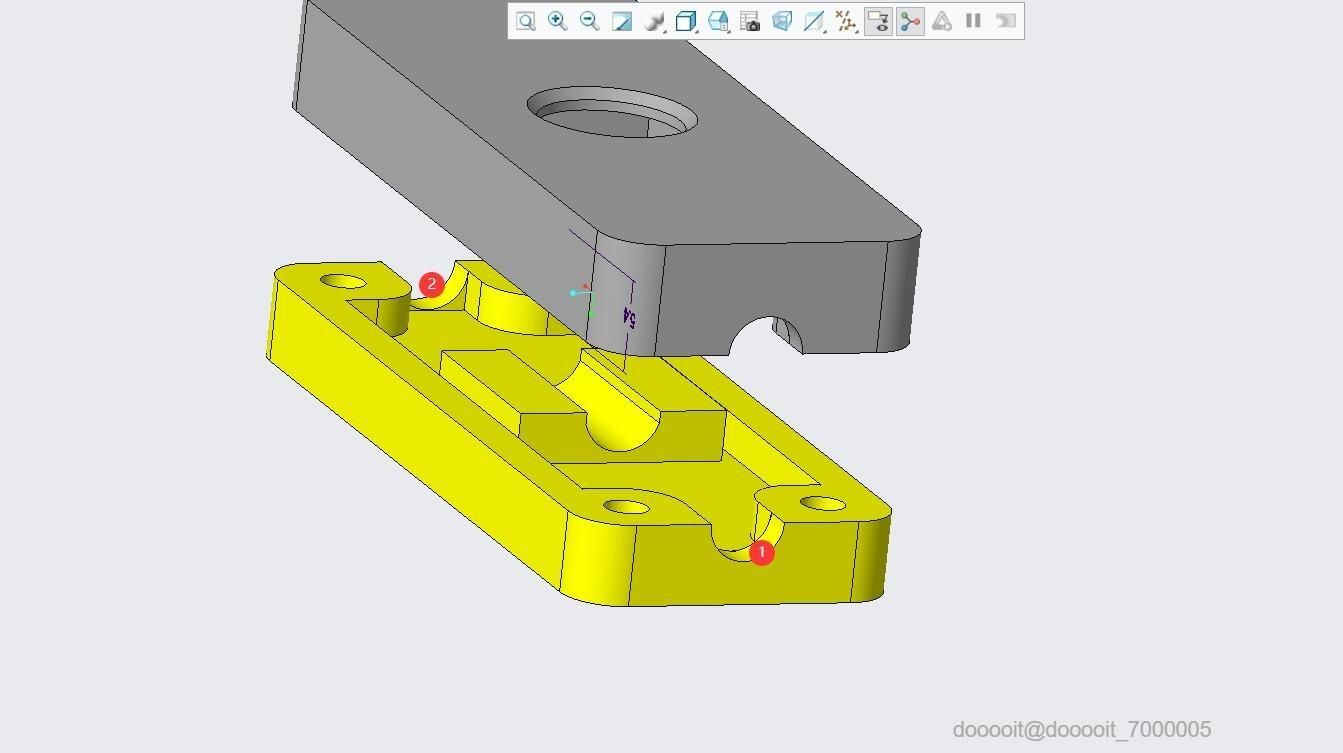
Task: Open the View Manager camera icon
Action: point(750,21)
